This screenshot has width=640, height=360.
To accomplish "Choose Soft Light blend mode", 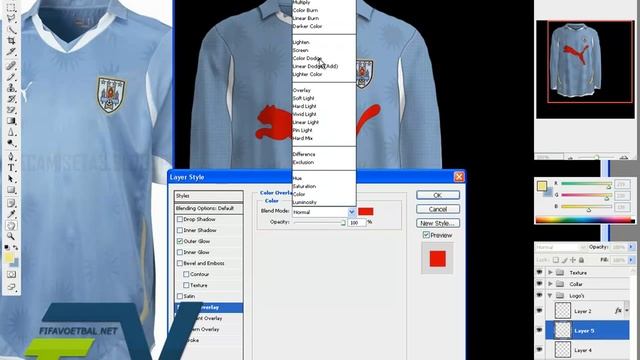I will [303, 98].
